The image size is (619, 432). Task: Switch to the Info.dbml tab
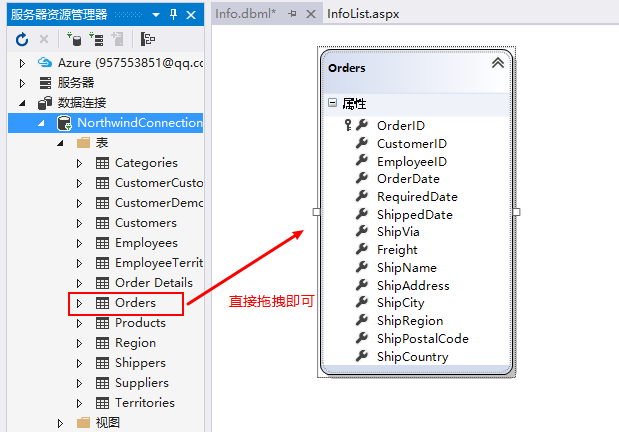tap(245, 14)
